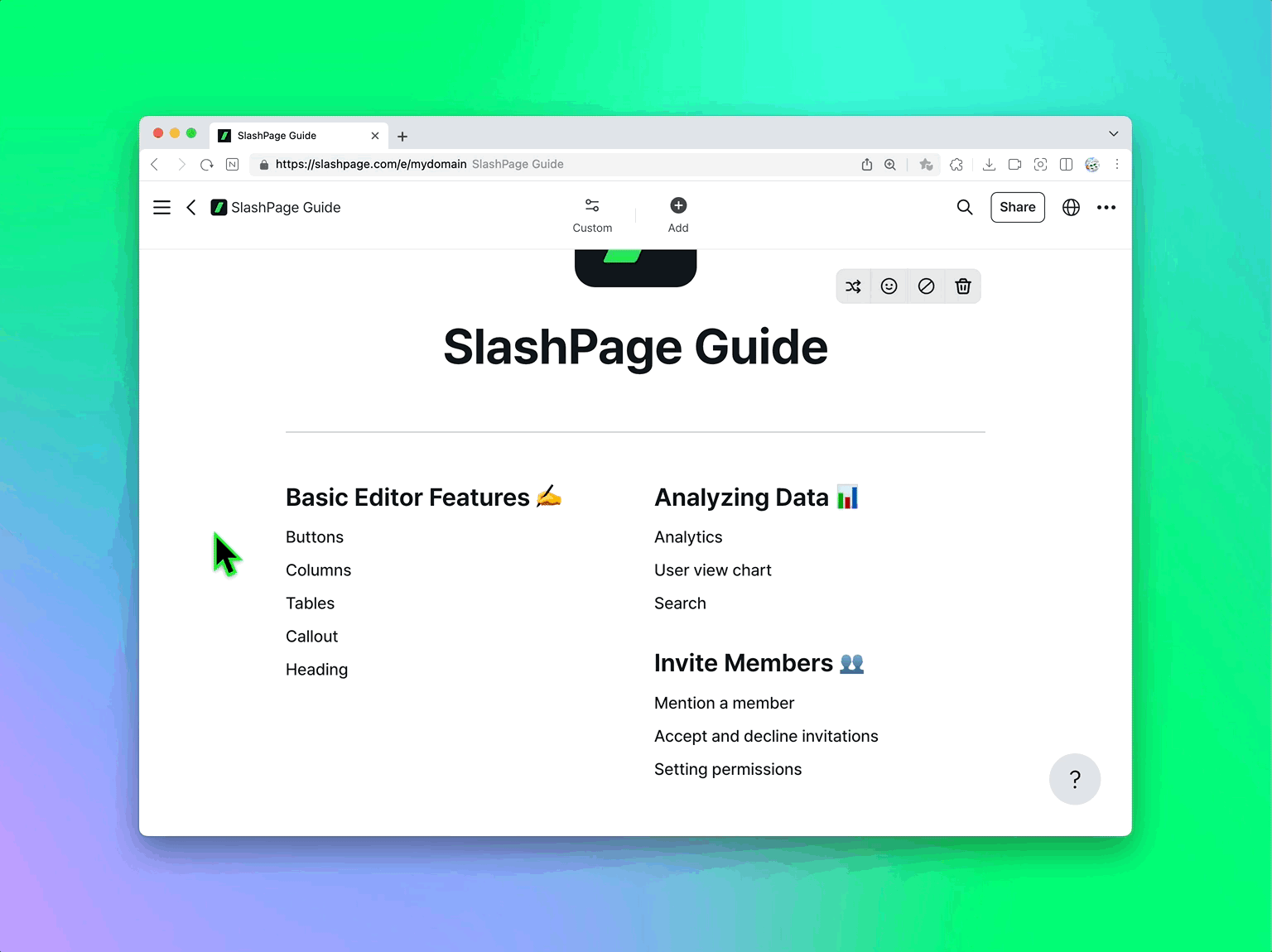The height and width of the screenshot is (952, 1272).
Task: Click the browser share icon
Action: point(867,165)
